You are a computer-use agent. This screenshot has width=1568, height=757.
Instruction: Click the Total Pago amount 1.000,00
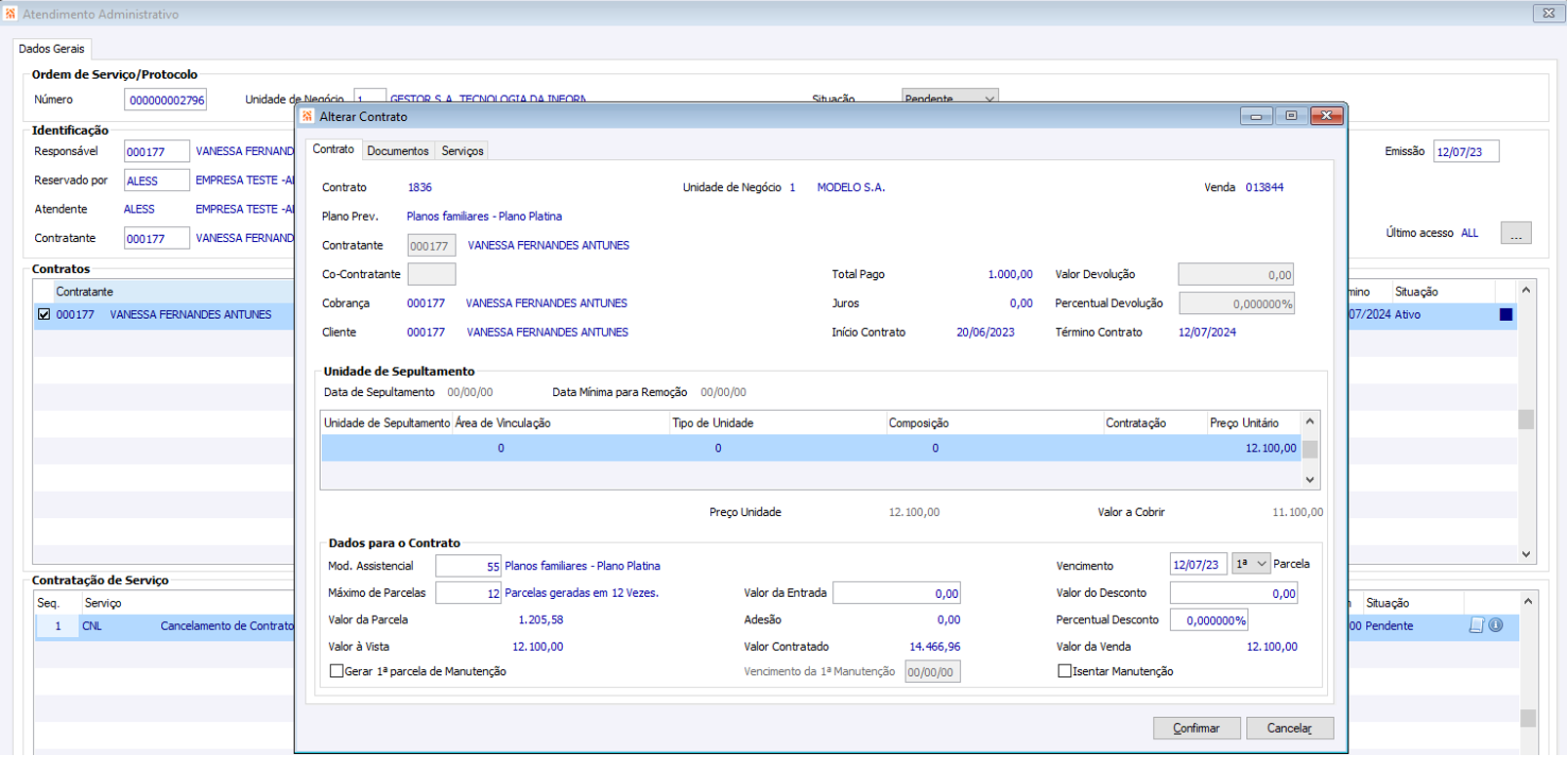tap(1010, 275)
